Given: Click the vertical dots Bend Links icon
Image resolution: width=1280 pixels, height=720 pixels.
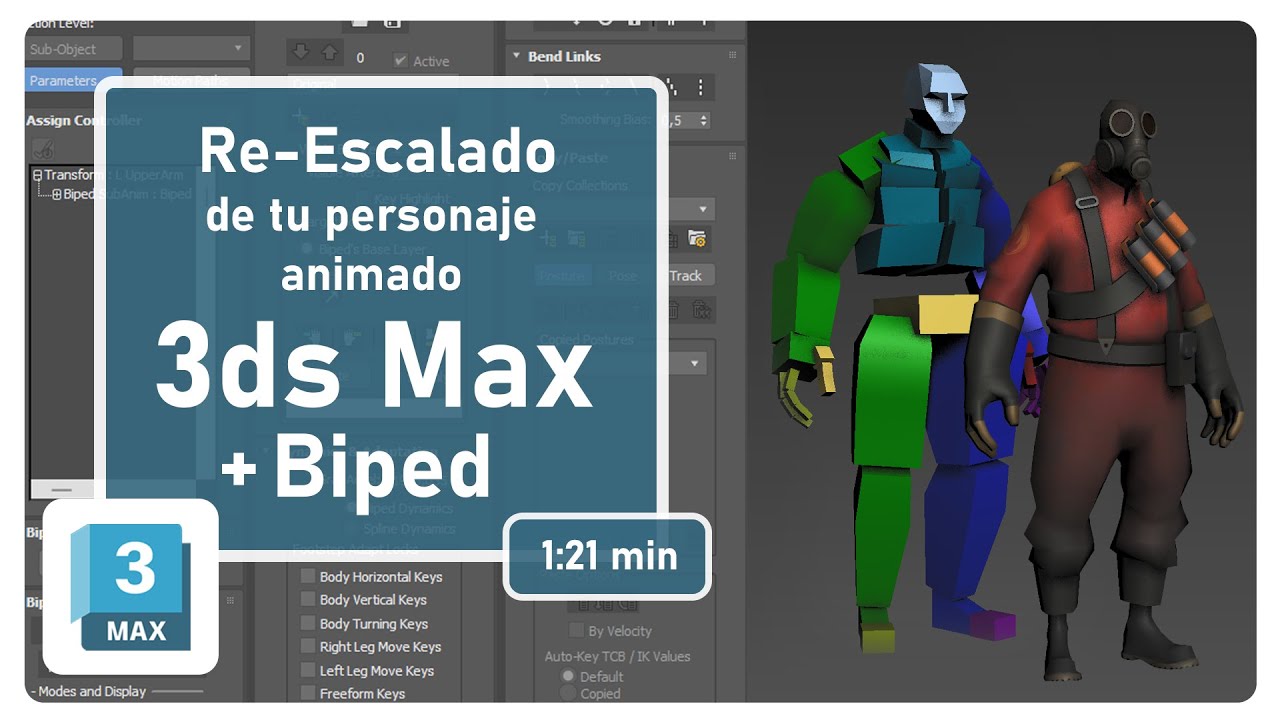Looking at the screenshot, I should (700, 88).
